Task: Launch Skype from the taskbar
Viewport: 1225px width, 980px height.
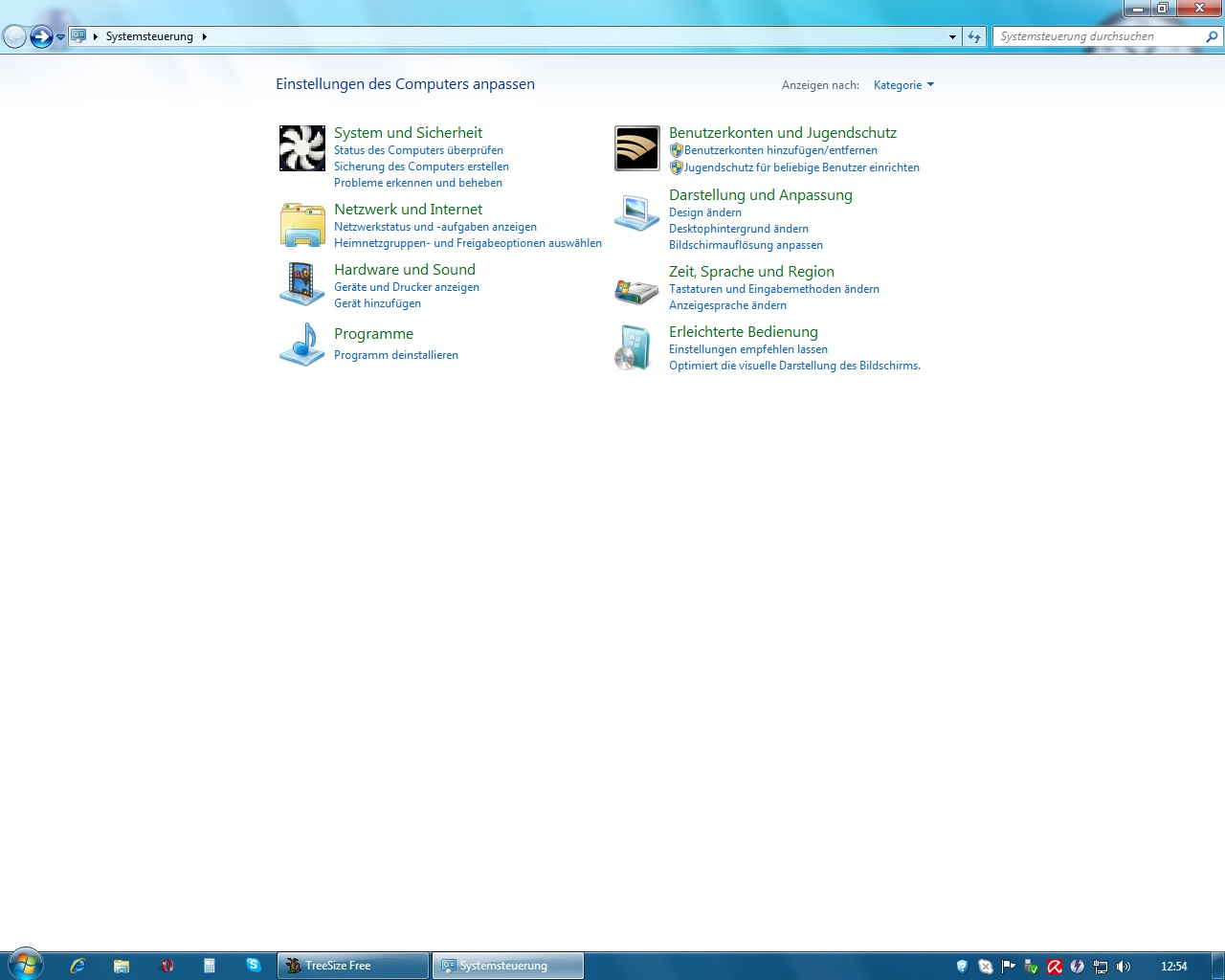Action: (x=253, y=965)
